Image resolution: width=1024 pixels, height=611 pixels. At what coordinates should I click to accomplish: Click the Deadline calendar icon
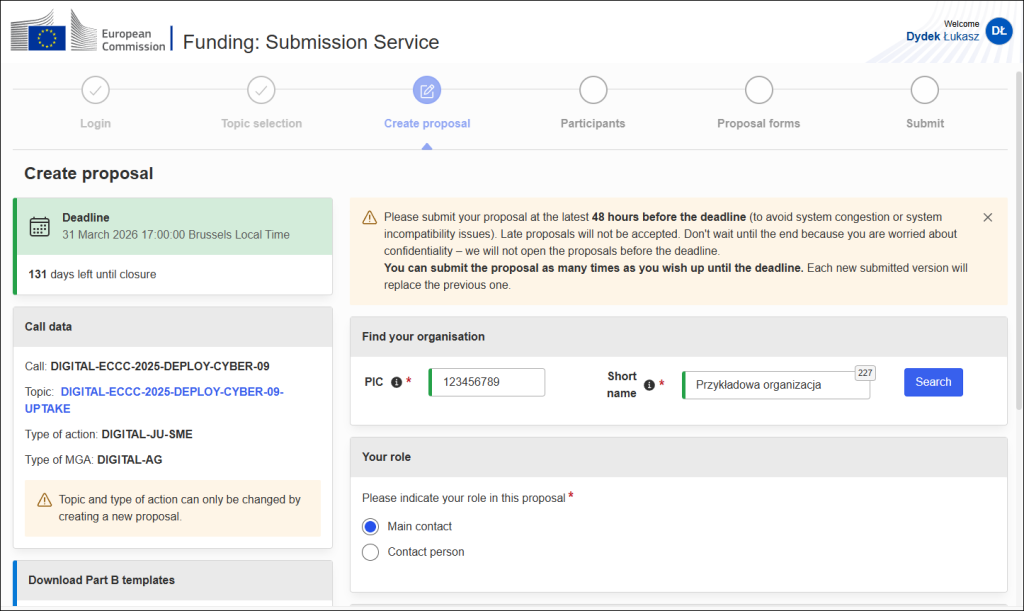point(40,226)
